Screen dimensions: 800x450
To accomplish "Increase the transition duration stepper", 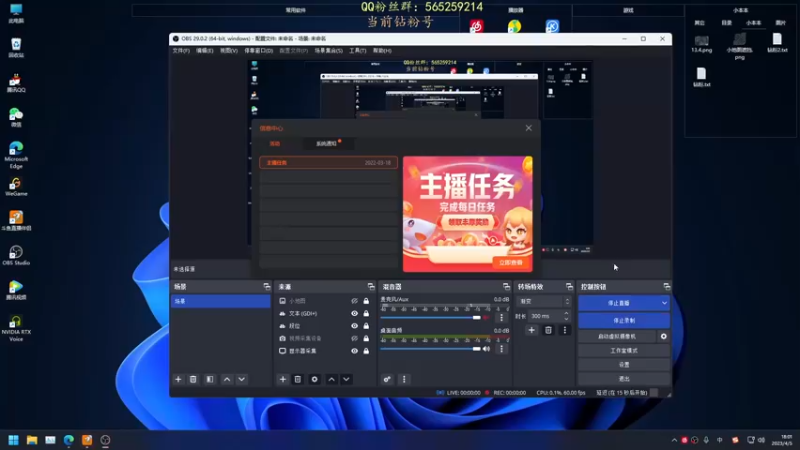I will tap(566, 313).
